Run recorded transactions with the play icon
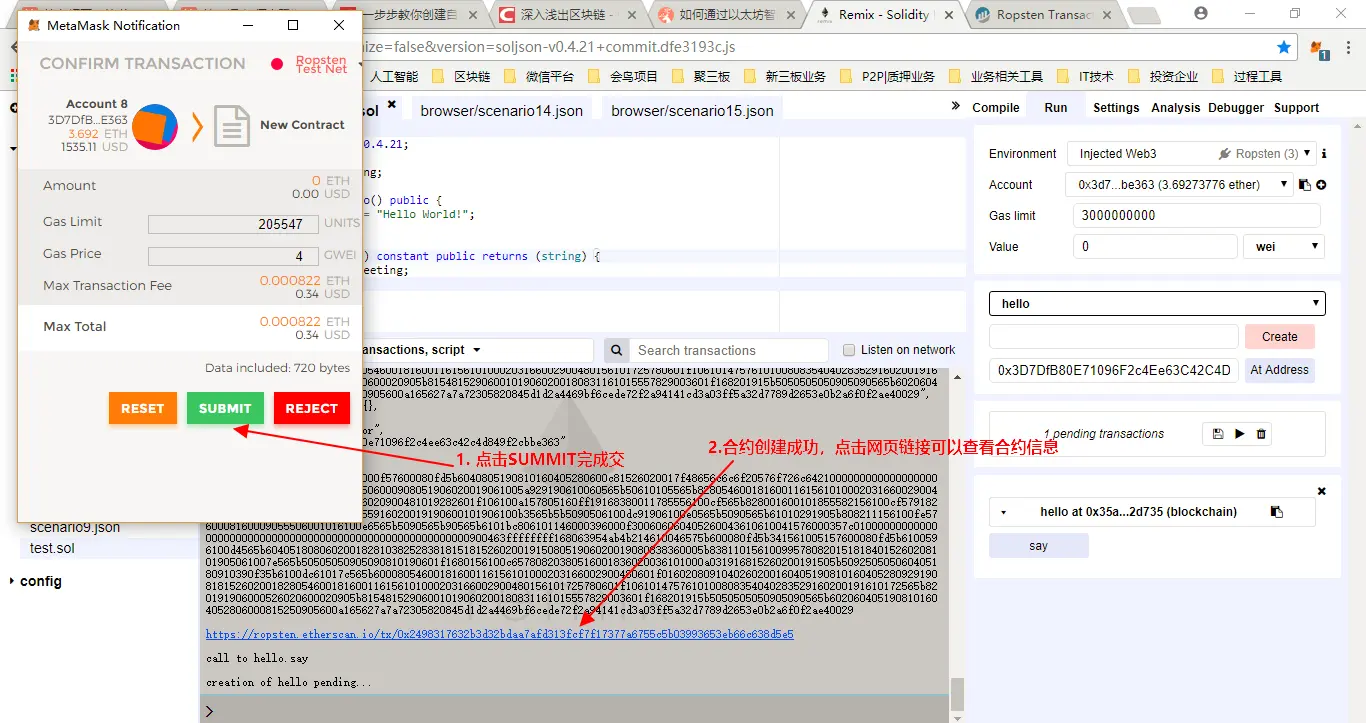Screen dimensions: 1366x723 coord(1240,434)
